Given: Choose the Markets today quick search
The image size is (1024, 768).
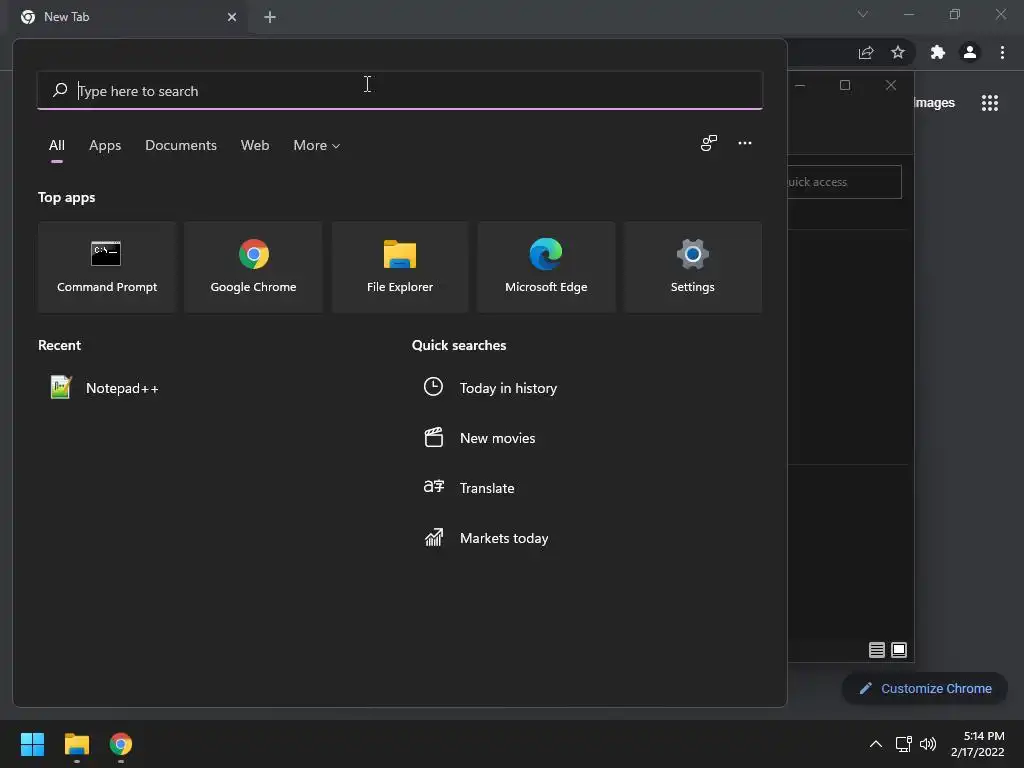Looking at the screenshot, I should [x=486, y=538].
